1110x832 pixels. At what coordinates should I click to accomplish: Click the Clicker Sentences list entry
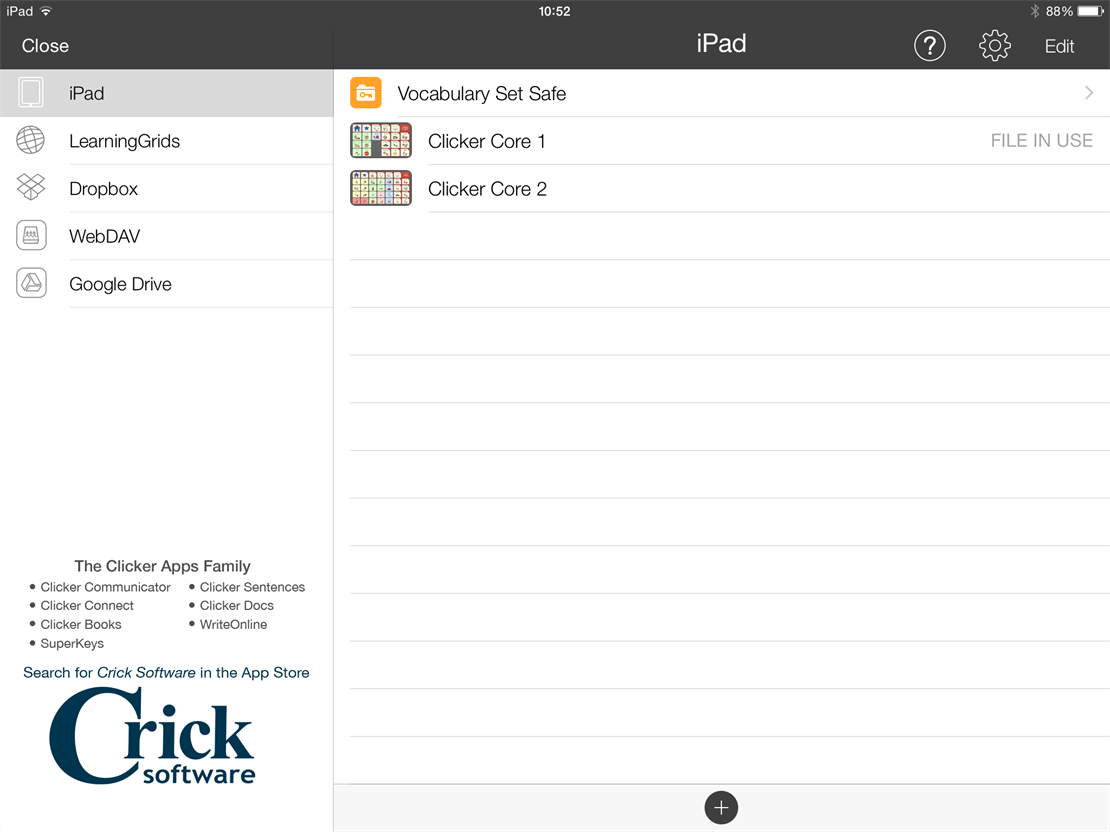[x=252, y=587]
